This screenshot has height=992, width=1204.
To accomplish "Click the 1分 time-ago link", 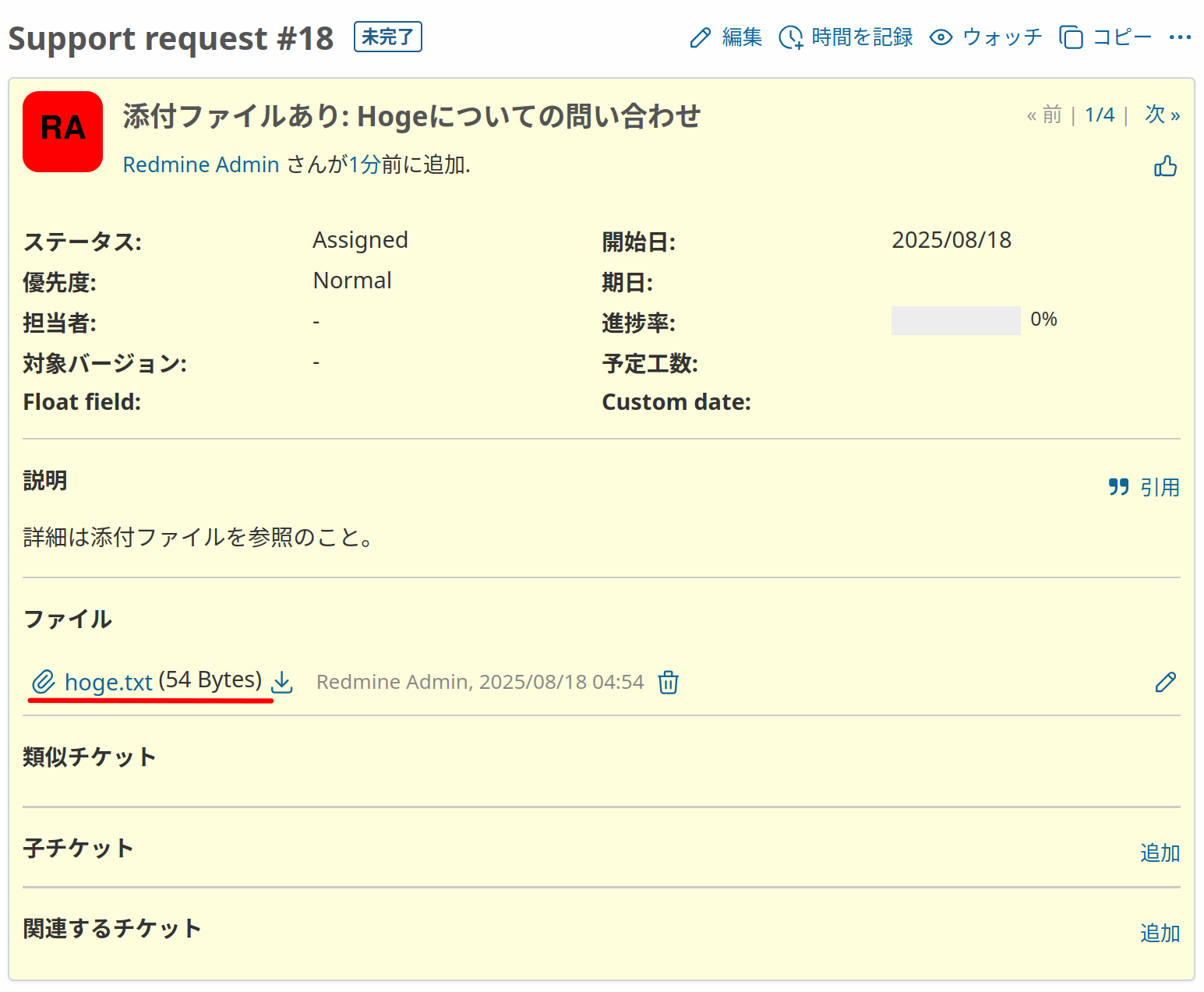I will [364, 165].
